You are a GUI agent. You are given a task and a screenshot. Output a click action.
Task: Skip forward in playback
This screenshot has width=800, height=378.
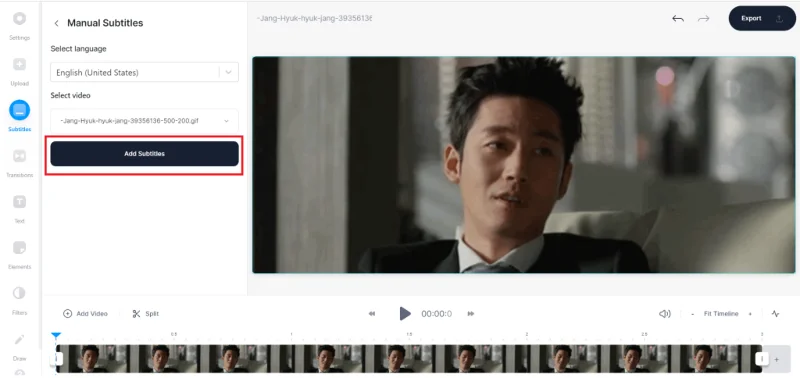pyautogui.click(x=471, y=314)
